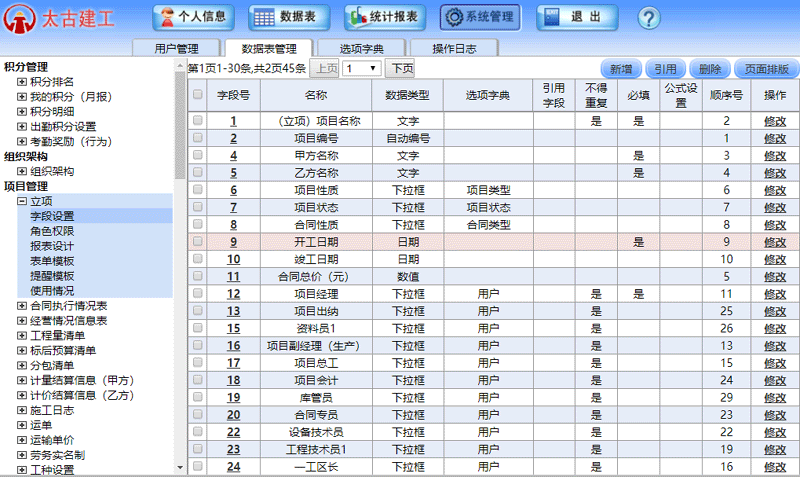Select 使用情况 under 立项
Image resolution: width=800 pixels, height=477 pixels.
coord(52,291)
